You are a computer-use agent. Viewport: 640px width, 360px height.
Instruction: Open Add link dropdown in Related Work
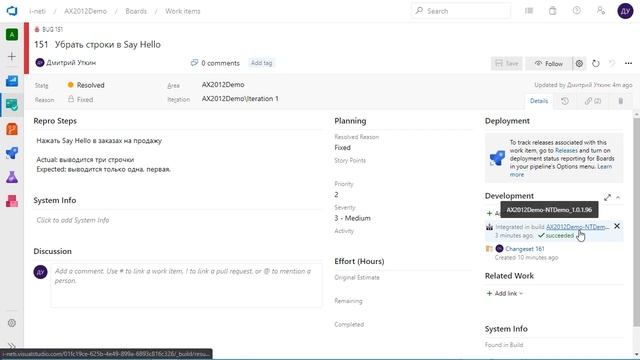504,293
